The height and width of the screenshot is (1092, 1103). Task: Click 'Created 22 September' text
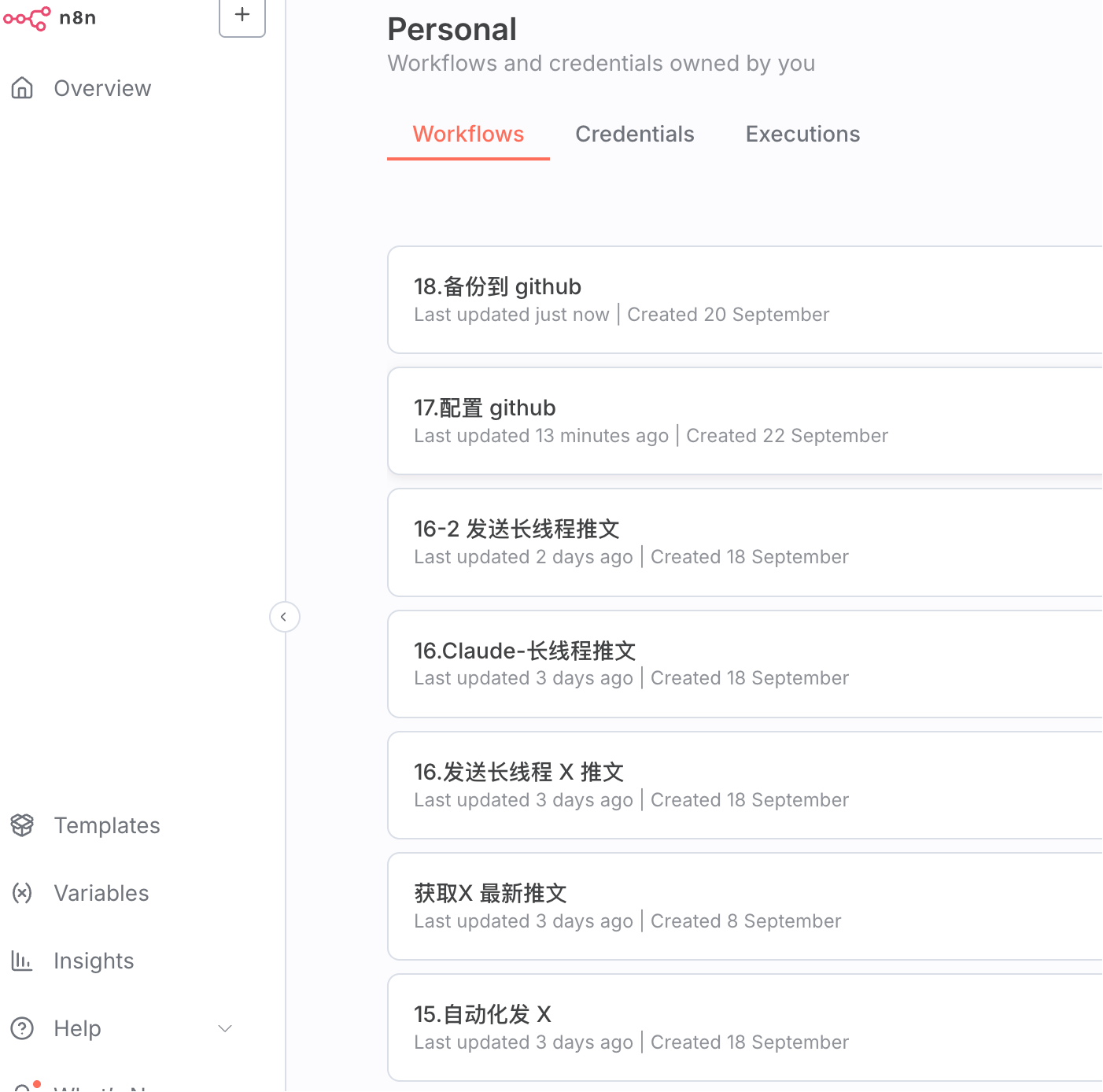click(x=787, y=436)
